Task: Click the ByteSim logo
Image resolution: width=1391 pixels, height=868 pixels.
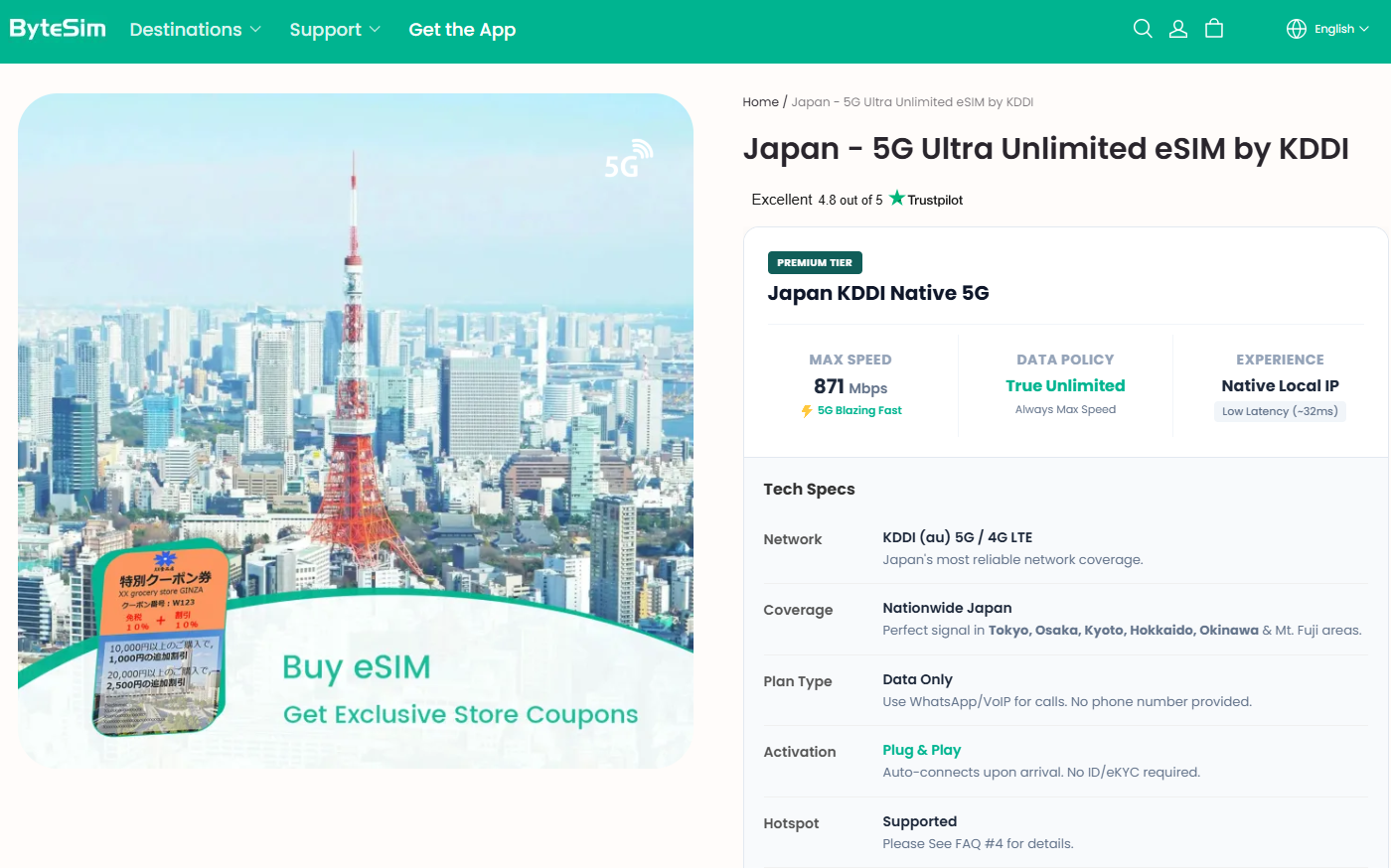Action: click(58, 29)
